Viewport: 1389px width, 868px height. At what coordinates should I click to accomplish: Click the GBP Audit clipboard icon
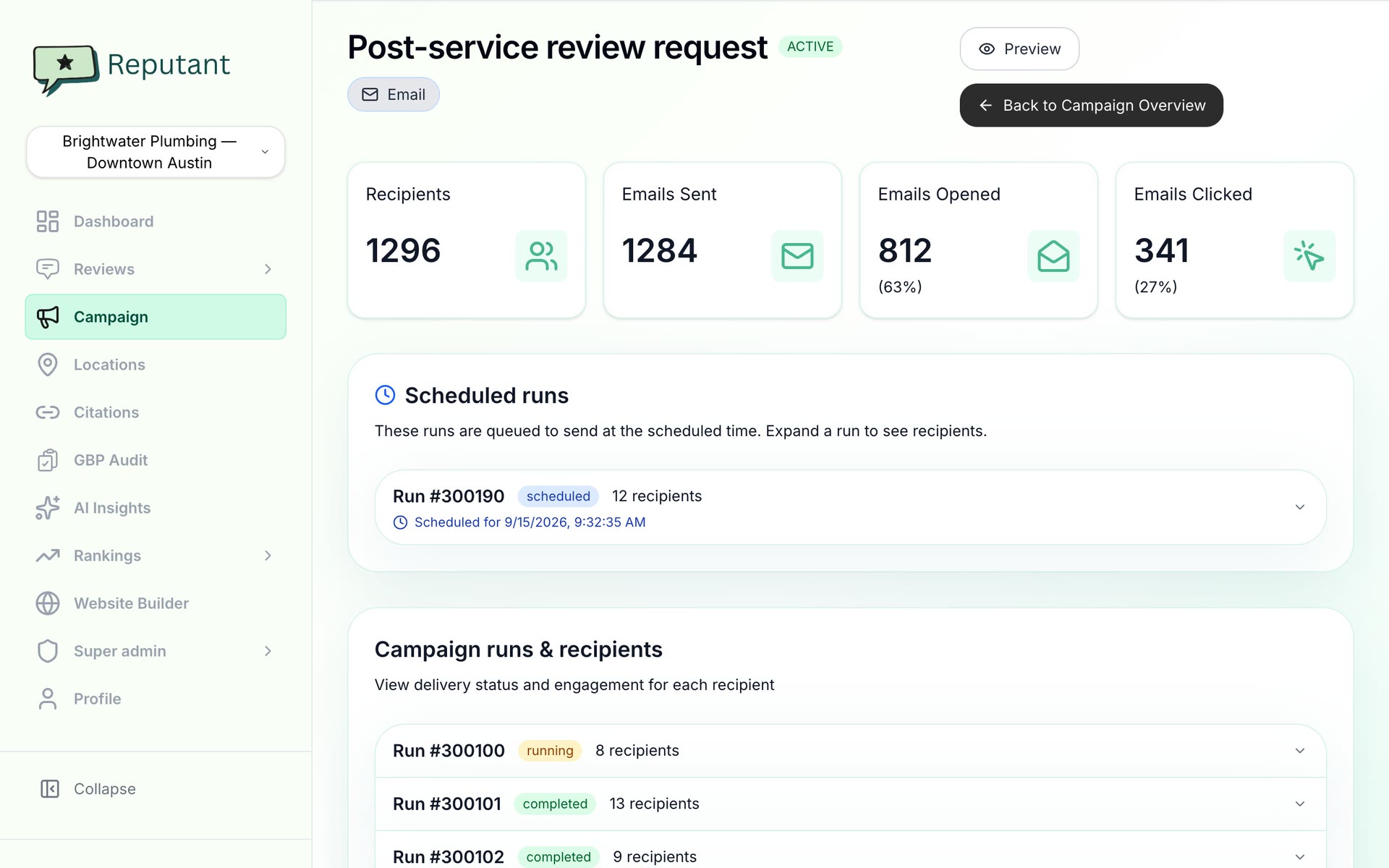click(x=48, y=460)
